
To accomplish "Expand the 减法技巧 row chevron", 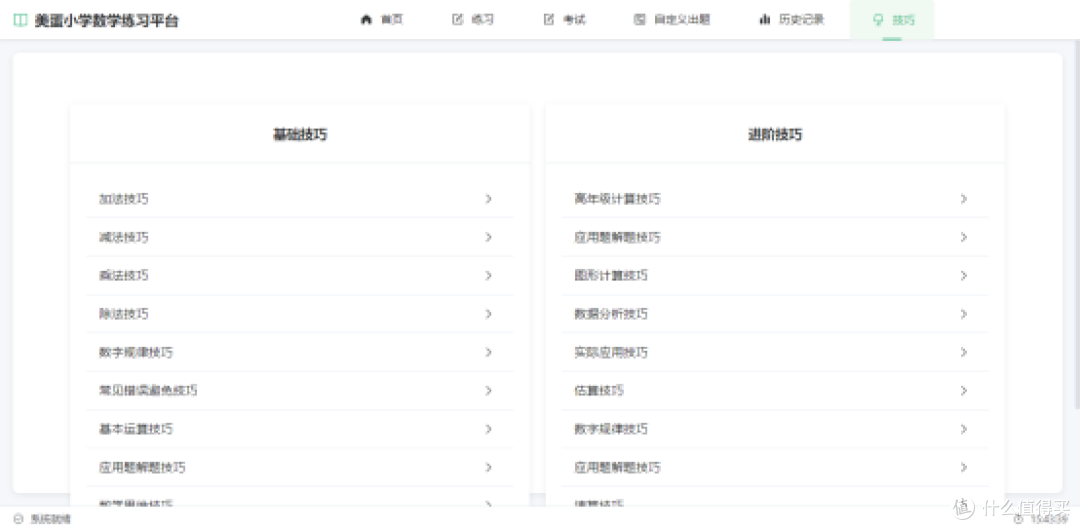I will click(488, 237).
